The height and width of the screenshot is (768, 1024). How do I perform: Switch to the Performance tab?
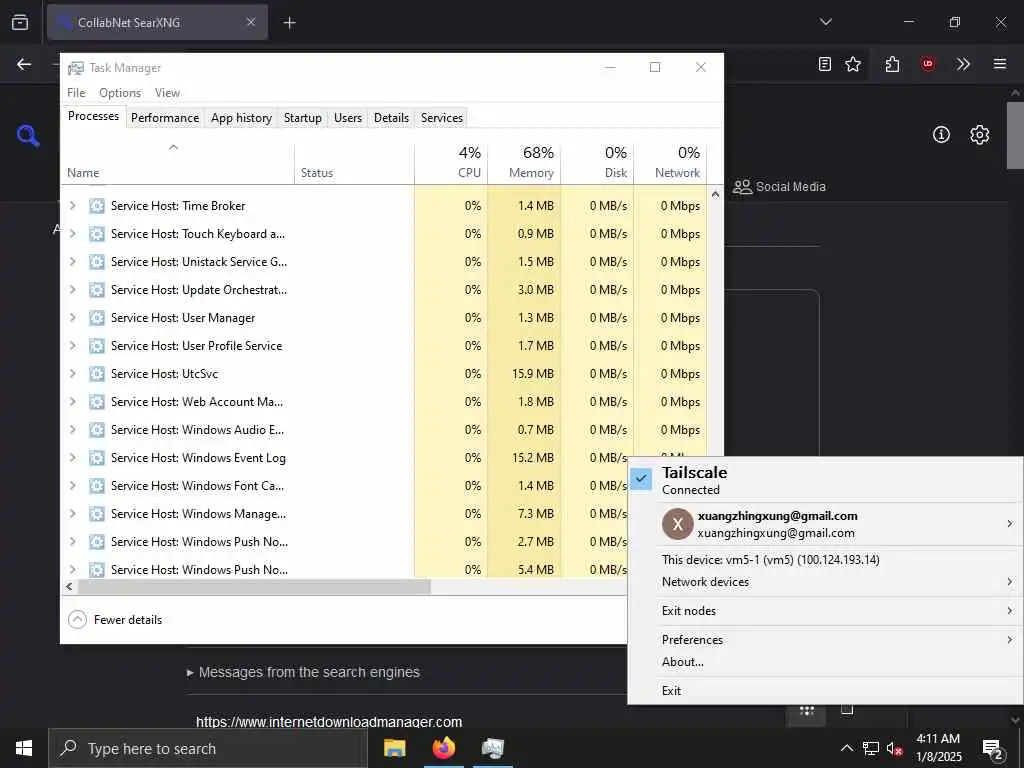(165, 118)
